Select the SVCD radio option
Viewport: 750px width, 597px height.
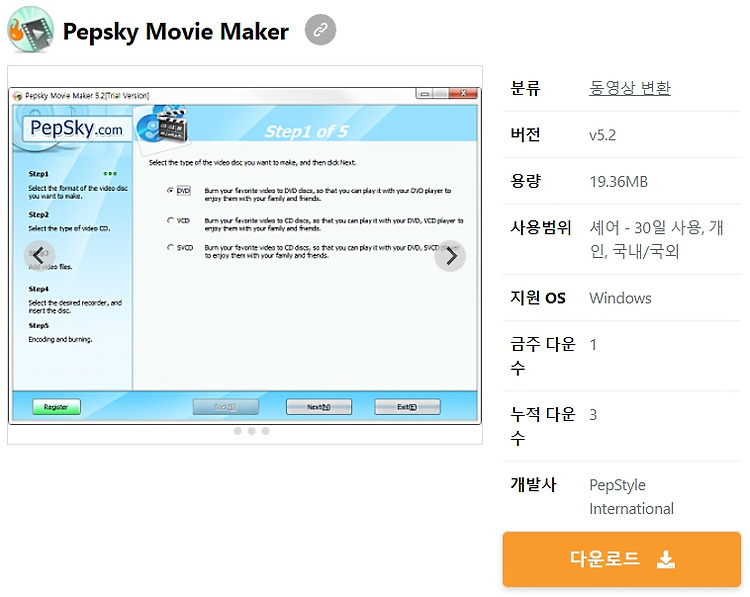170,247
